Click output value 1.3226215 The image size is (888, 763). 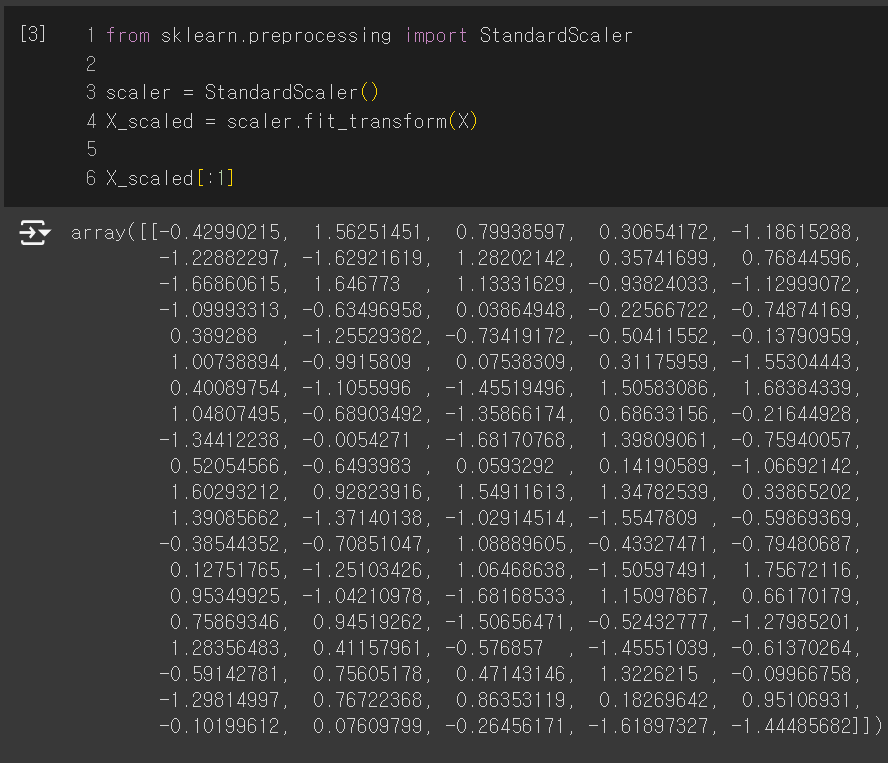click(648, 674)
